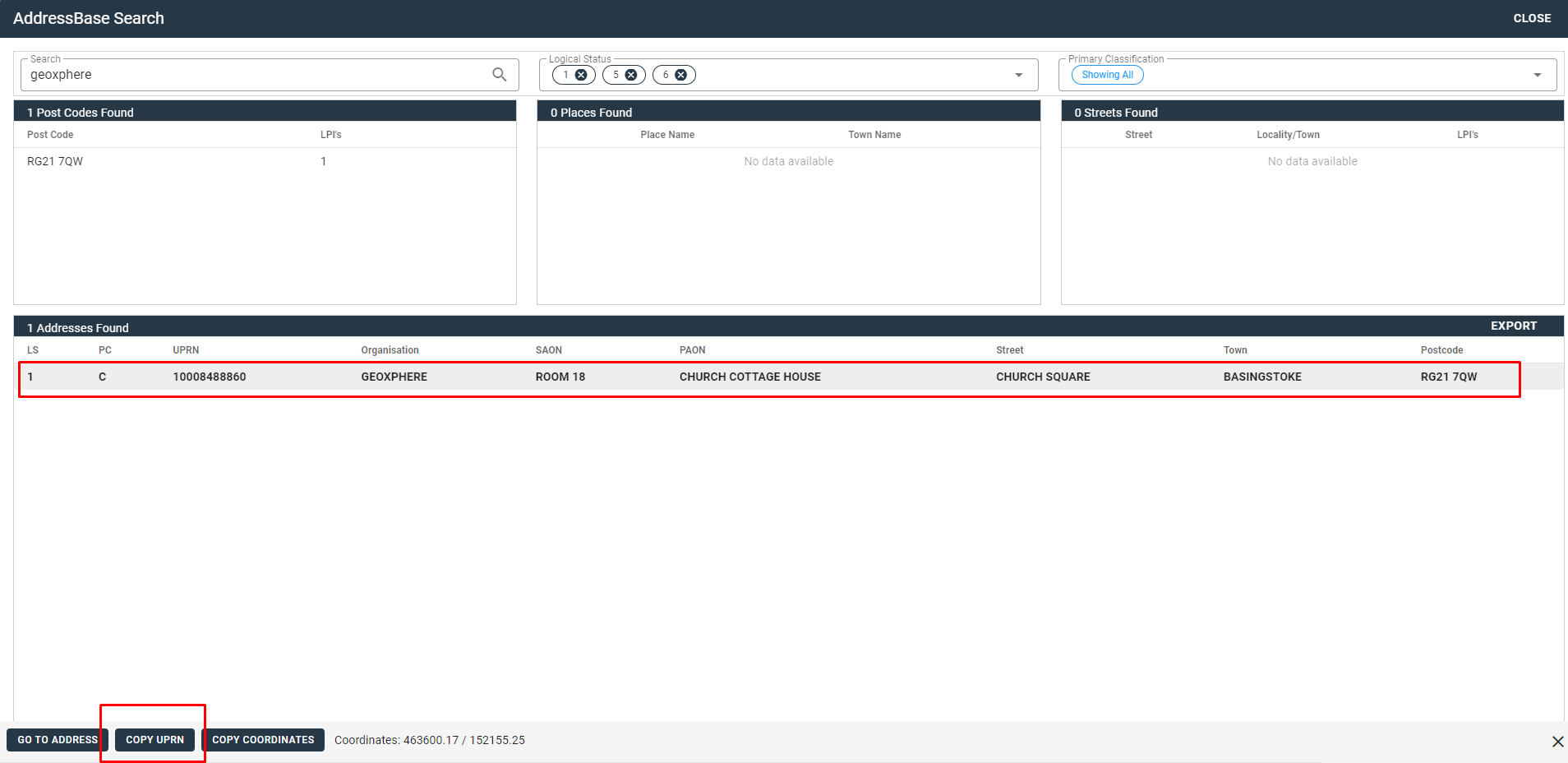Click the PC column header
This screenshot has height=763, width=1568.
pos(105,350)
